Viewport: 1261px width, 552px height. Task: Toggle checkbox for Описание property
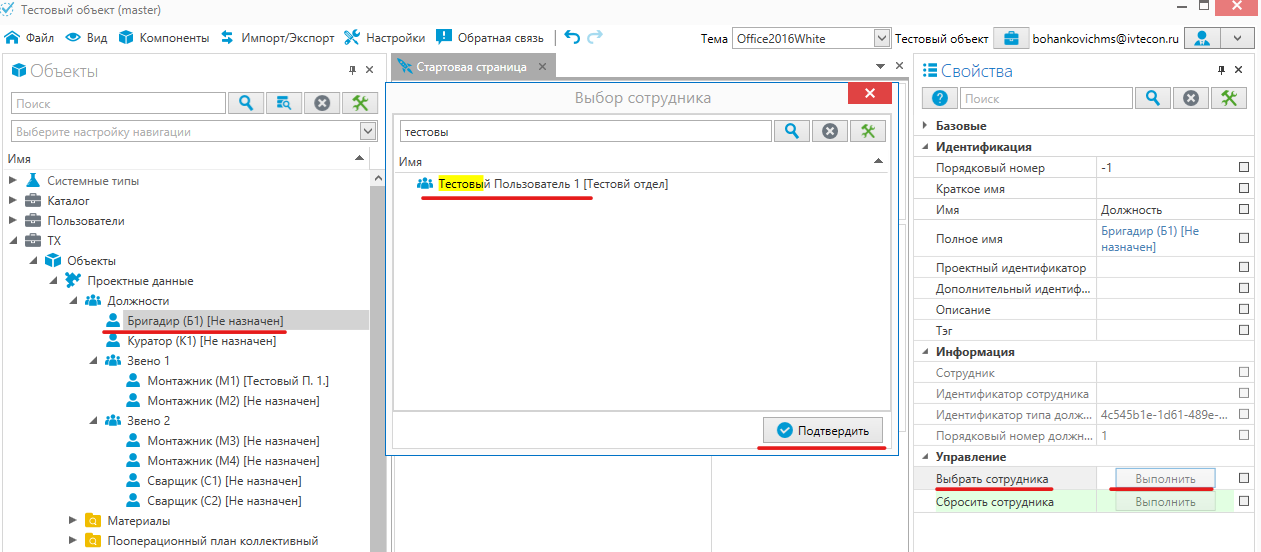click(x=1244, y=310)
